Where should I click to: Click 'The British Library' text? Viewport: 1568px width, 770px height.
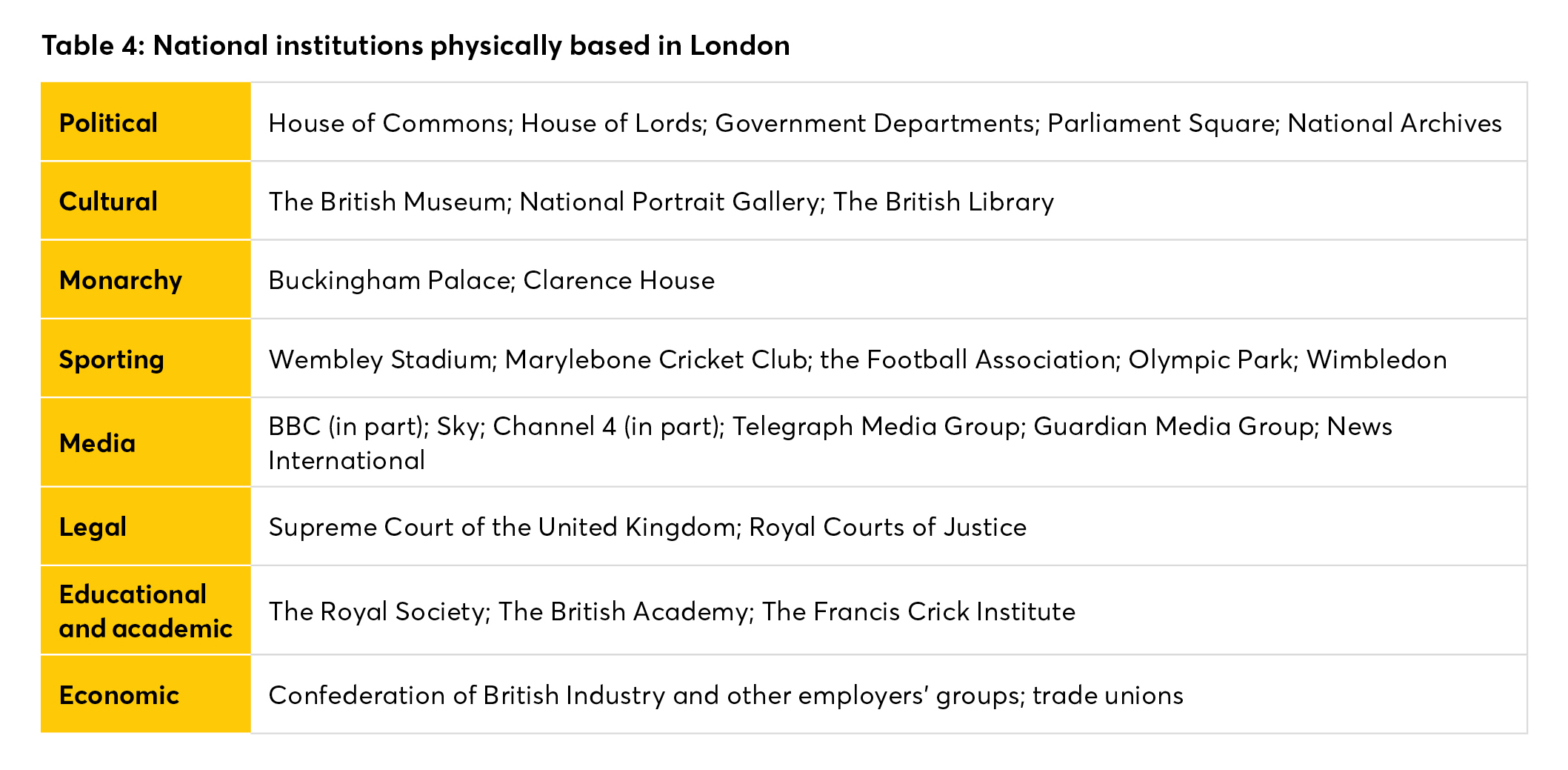pyautogui.click(x=943, y=202)
